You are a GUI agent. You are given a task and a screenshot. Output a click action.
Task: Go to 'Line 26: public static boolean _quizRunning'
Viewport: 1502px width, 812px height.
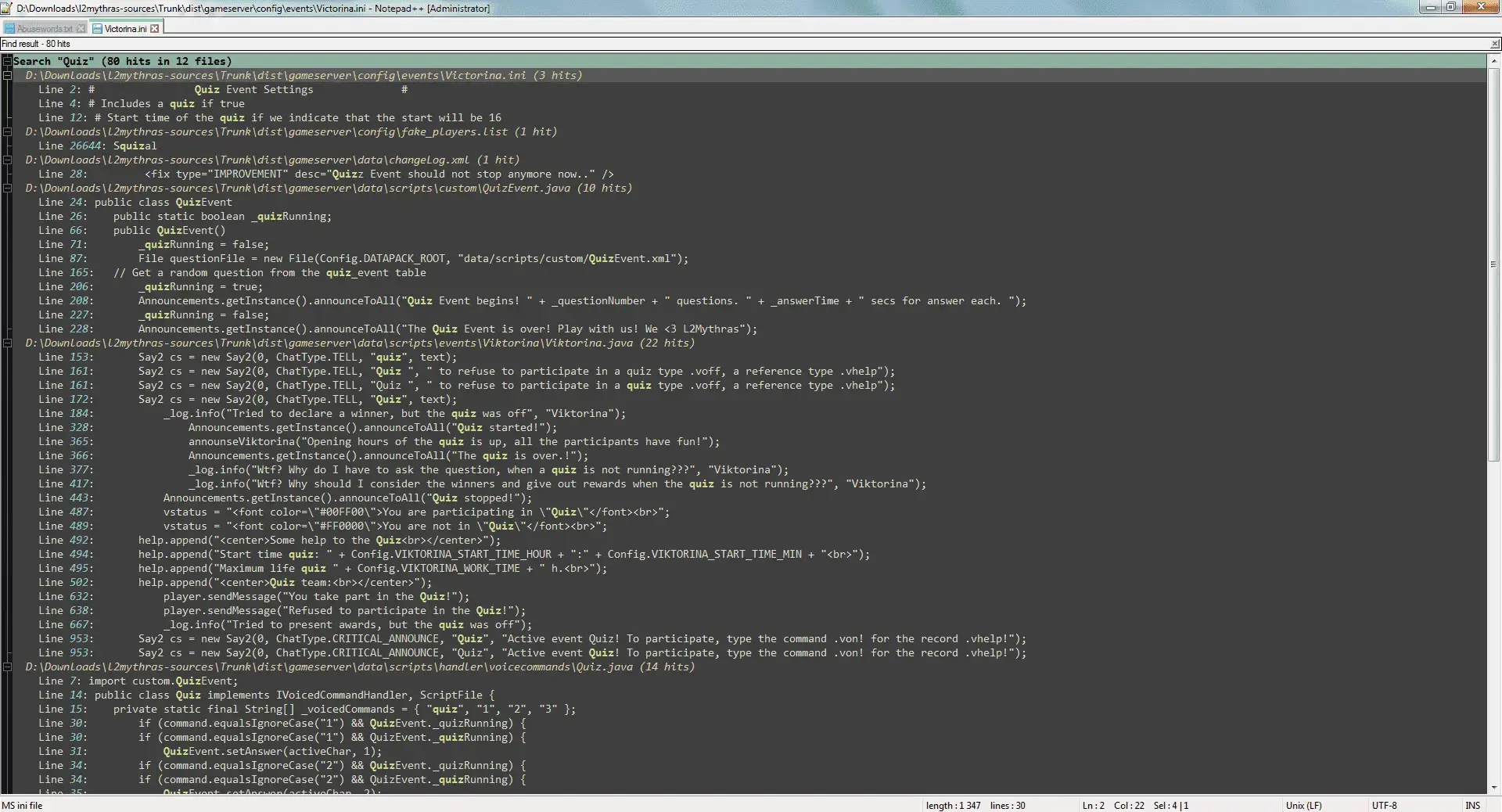[x=185, y=216]
